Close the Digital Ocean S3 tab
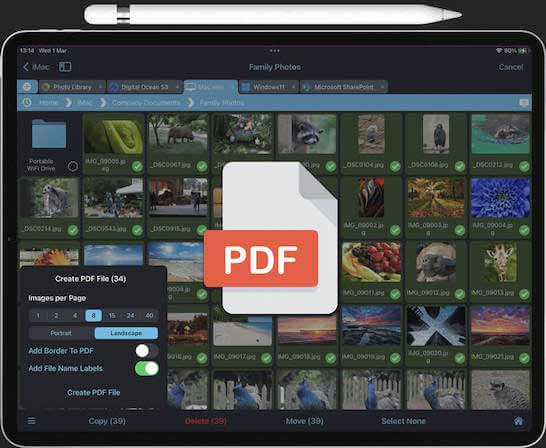Image resolution: width=546 pixels, height=448 pixels. click(x=177, y=86)
